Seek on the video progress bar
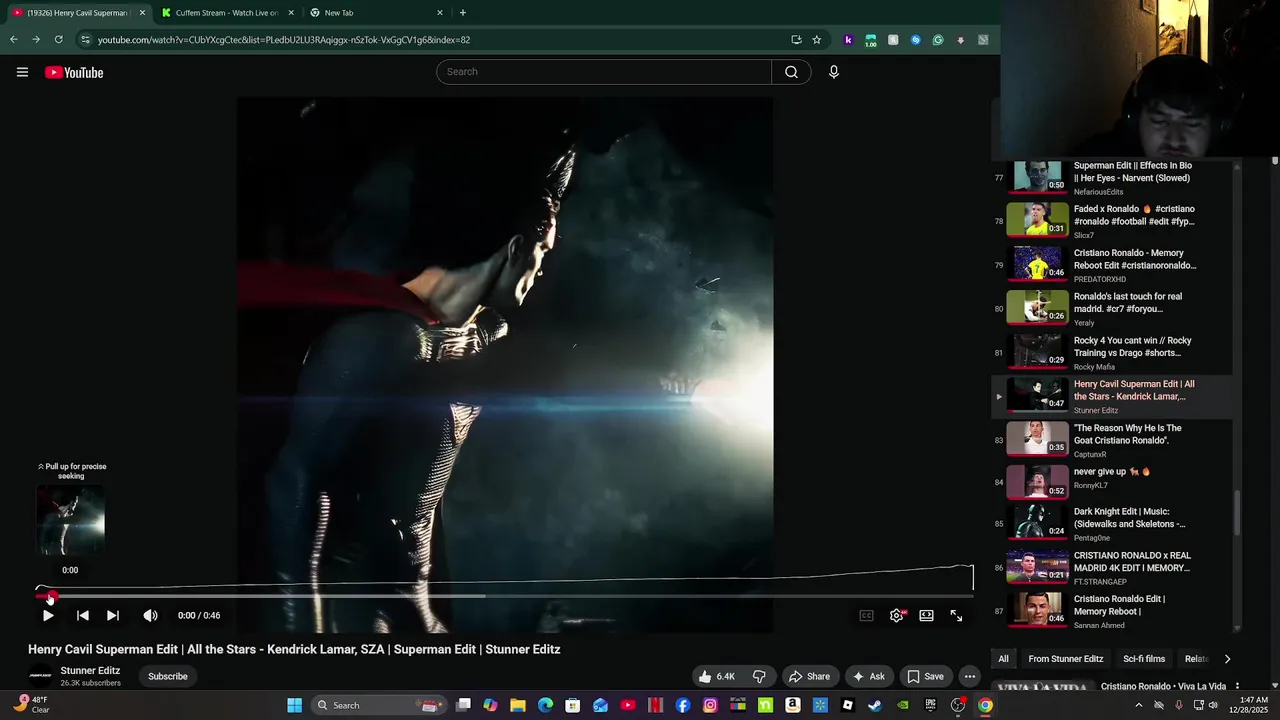 [x=505, y=596]
